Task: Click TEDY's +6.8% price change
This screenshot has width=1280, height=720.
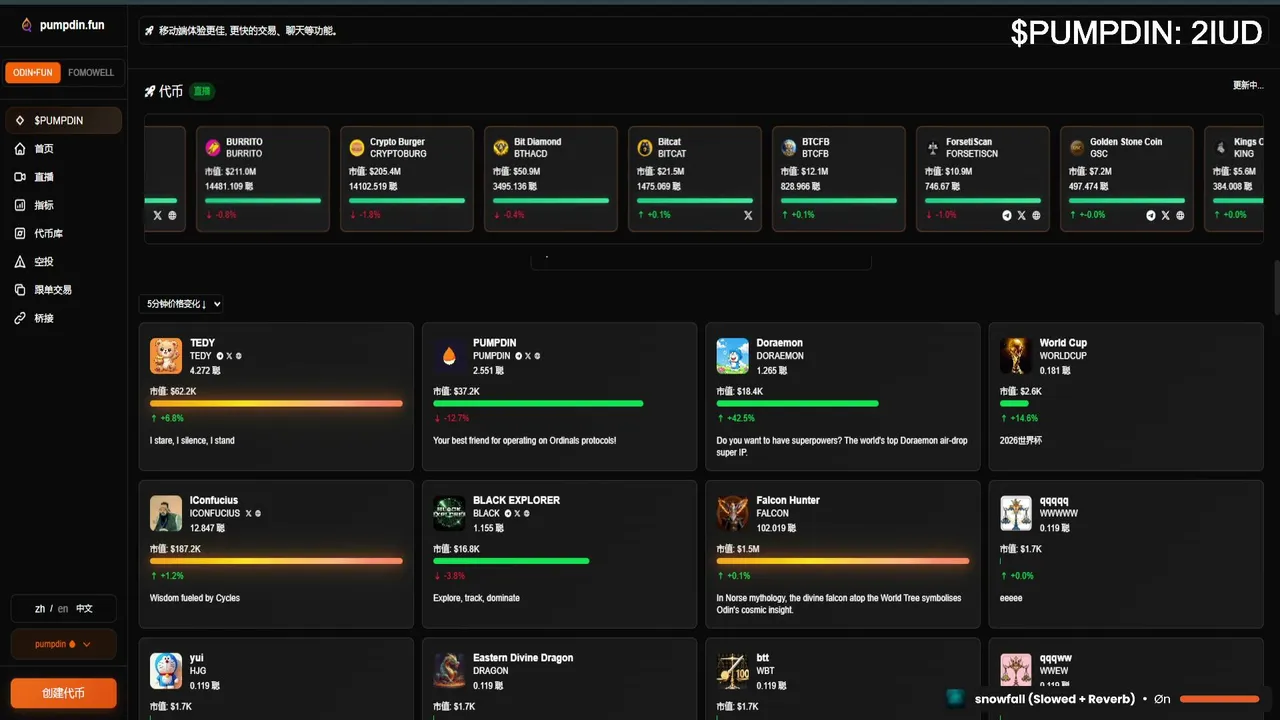Action: point(167,418)
